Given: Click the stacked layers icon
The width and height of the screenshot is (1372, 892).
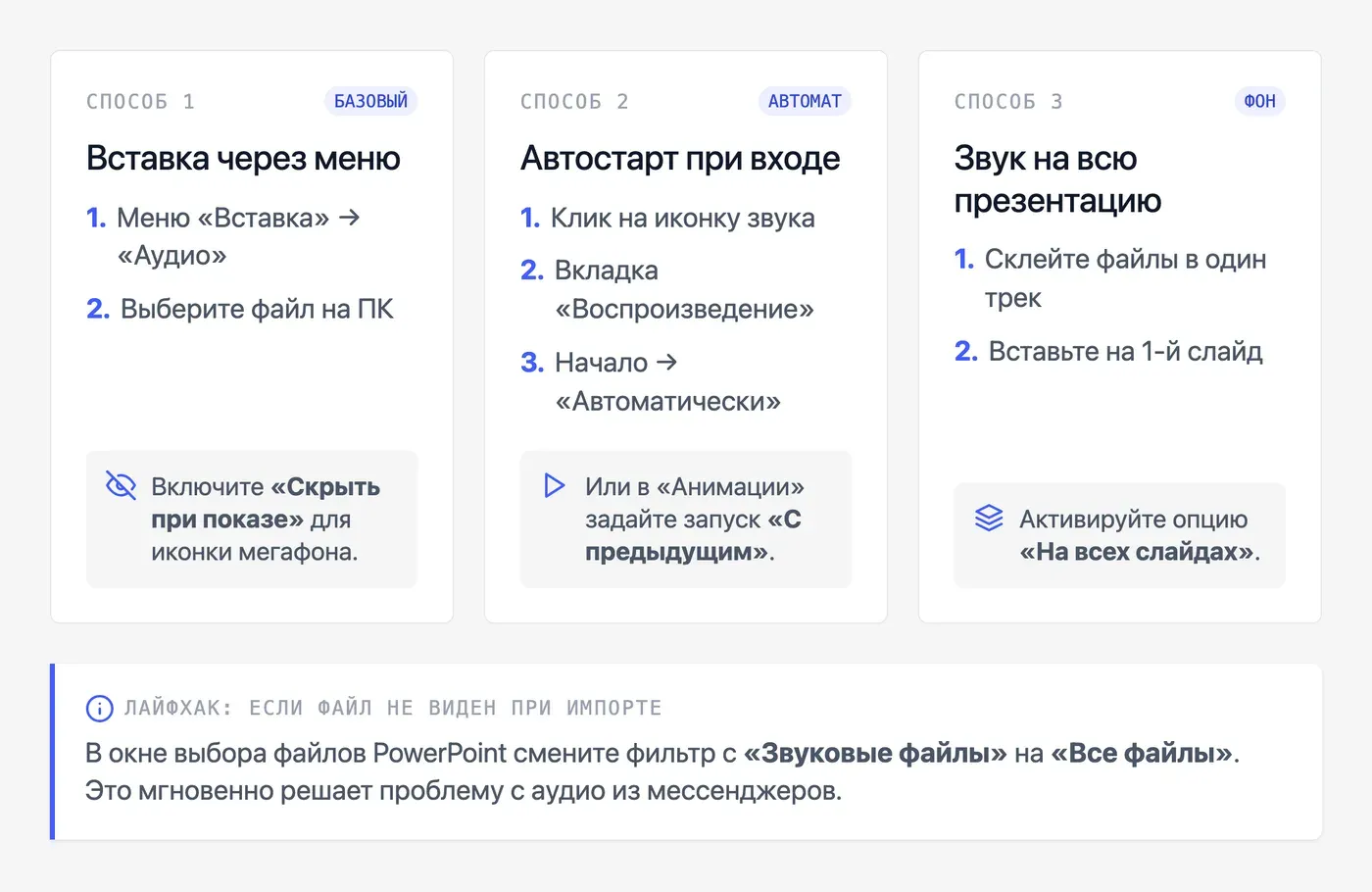Looking at the screenshot, I should pos(989,518).
